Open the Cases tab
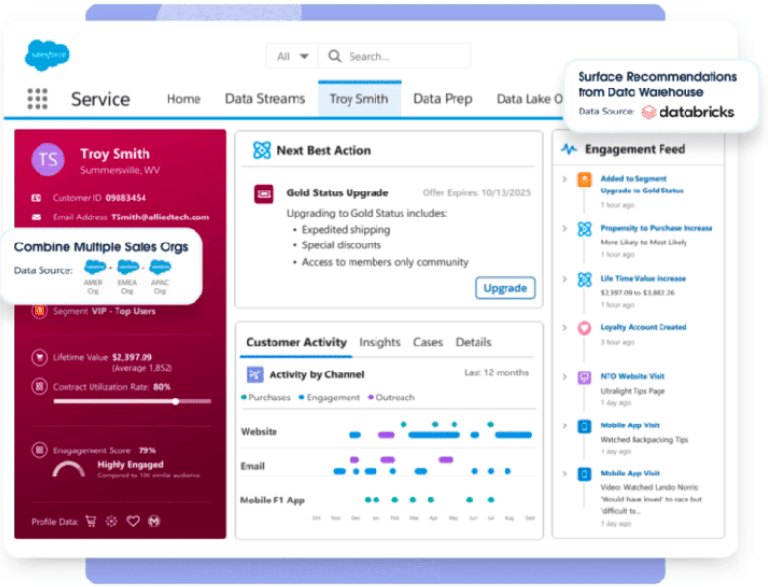Viewport: 768px width, 587px height. (x=428, y=342)
